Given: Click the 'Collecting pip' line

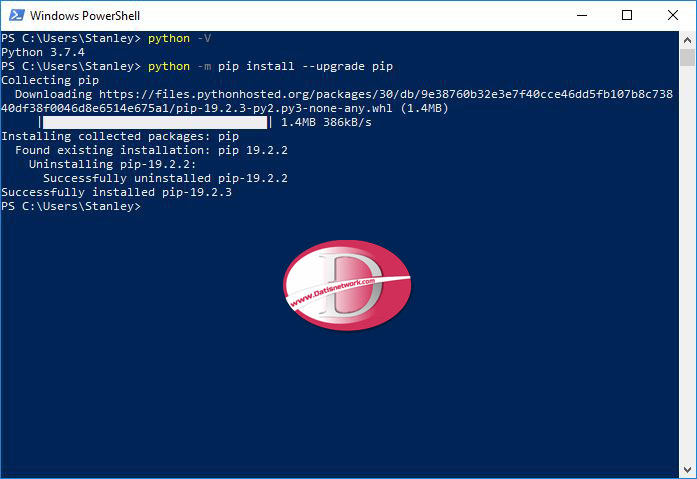Looking at the screenshot, I should pyautogui.click(x=50, y=80).
